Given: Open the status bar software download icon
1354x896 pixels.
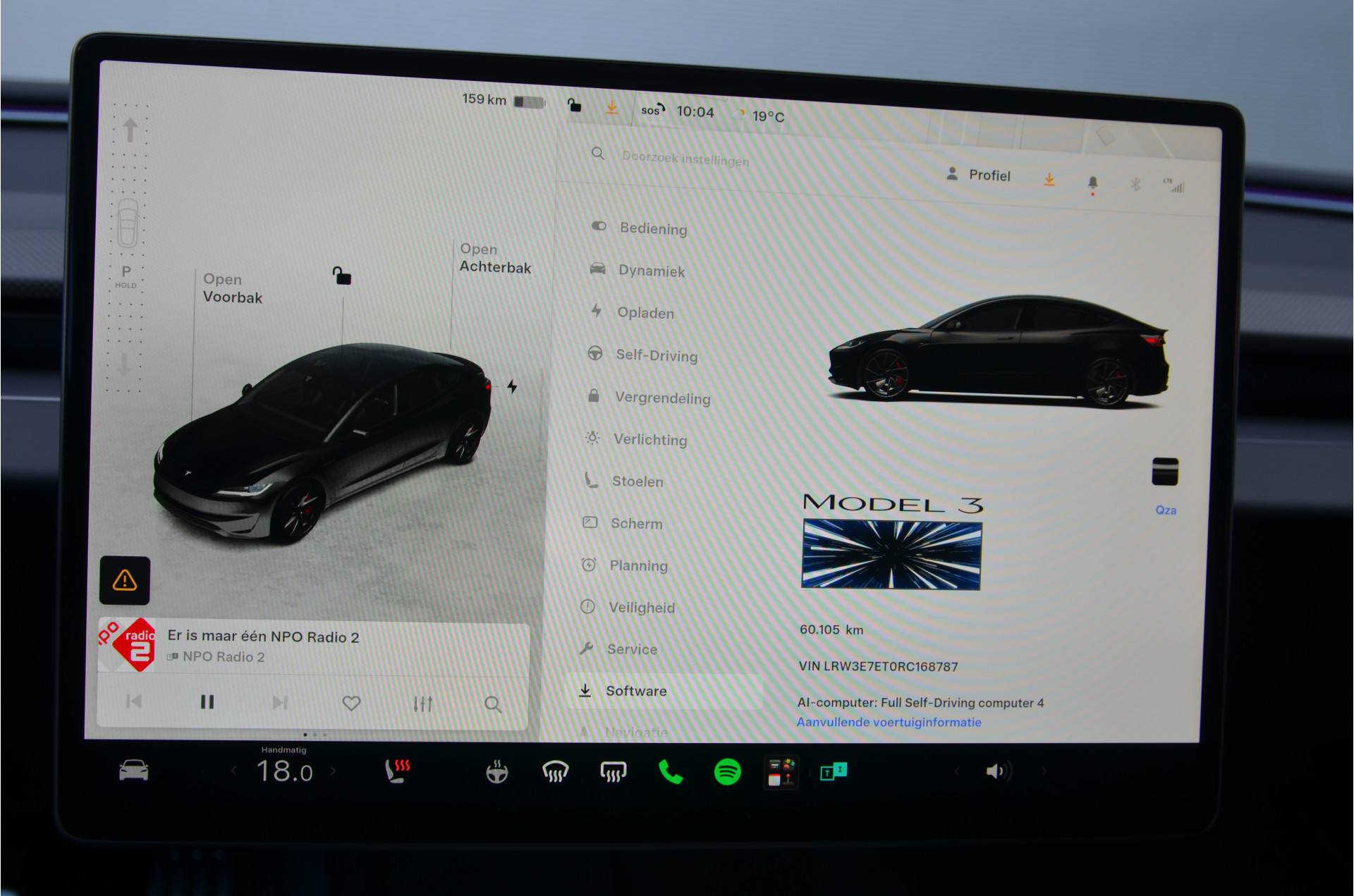Looking at the screenshot, I should coord(611,107).
